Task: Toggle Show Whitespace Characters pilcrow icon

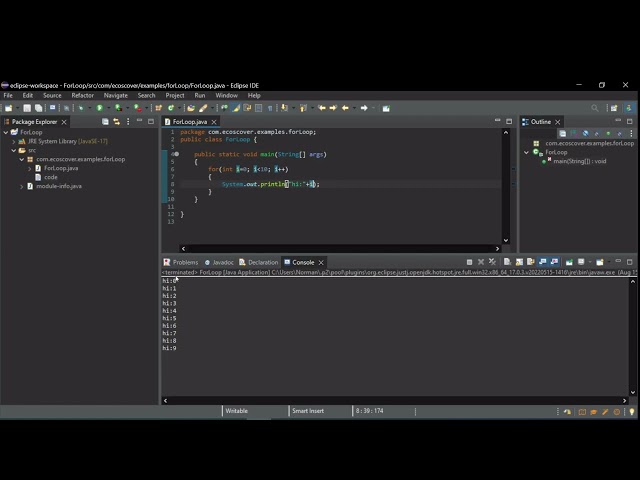Action: (x=270, y=108)
